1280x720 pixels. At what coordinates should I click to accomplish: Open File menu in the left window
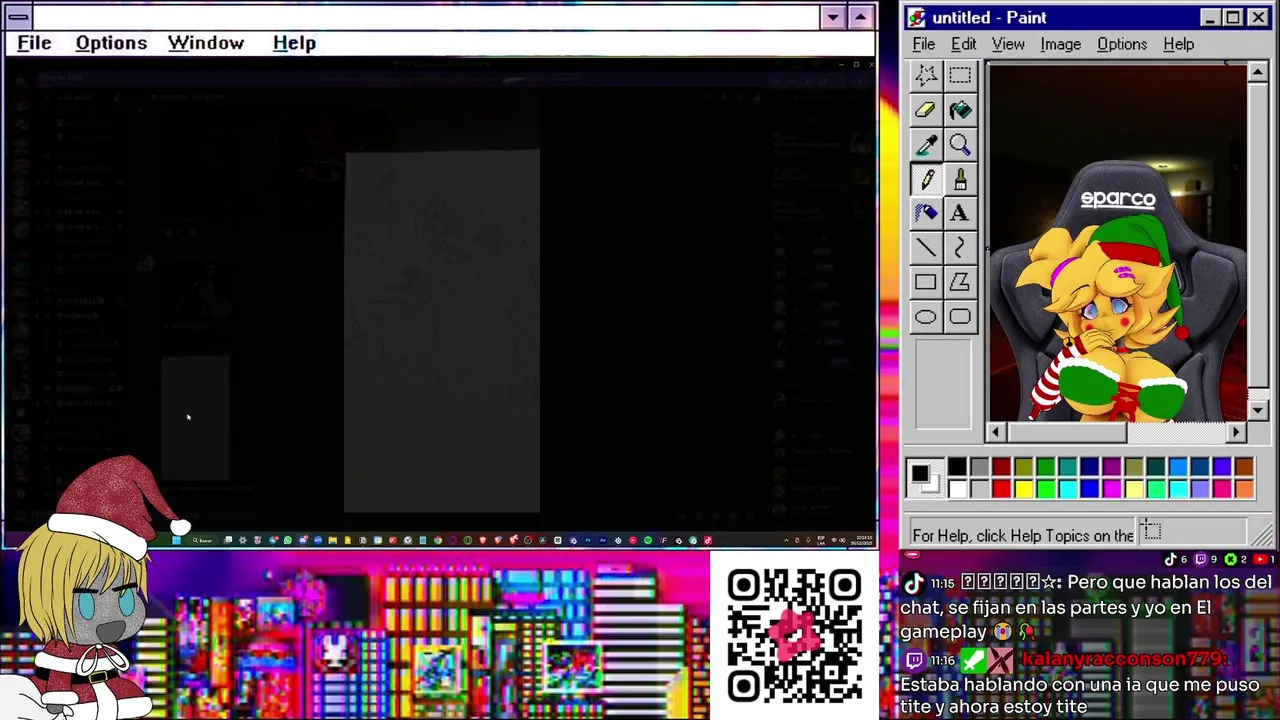(x=34, y=43)
